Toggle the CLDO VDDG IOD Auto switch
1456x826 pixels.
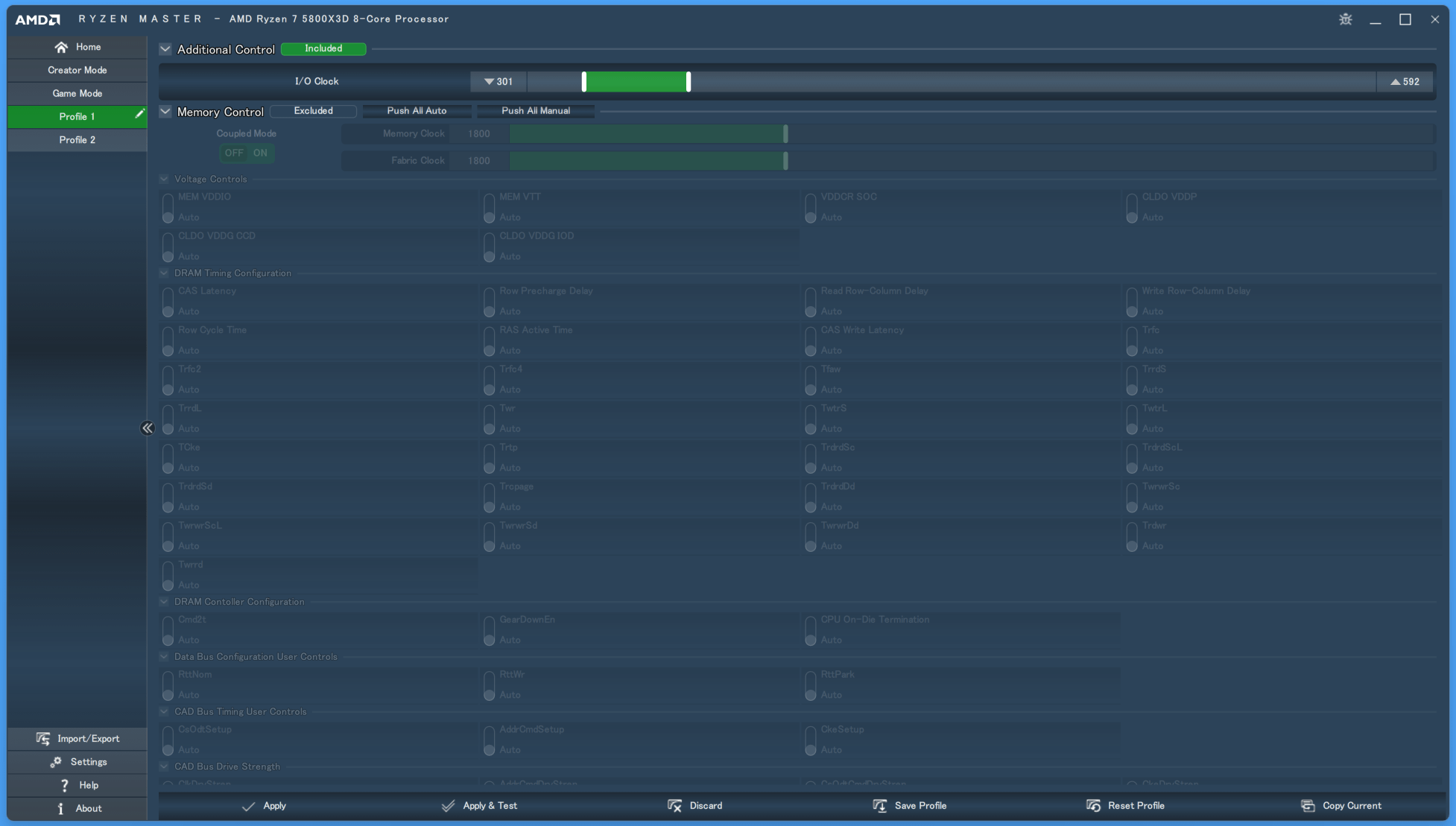(489, 247)
